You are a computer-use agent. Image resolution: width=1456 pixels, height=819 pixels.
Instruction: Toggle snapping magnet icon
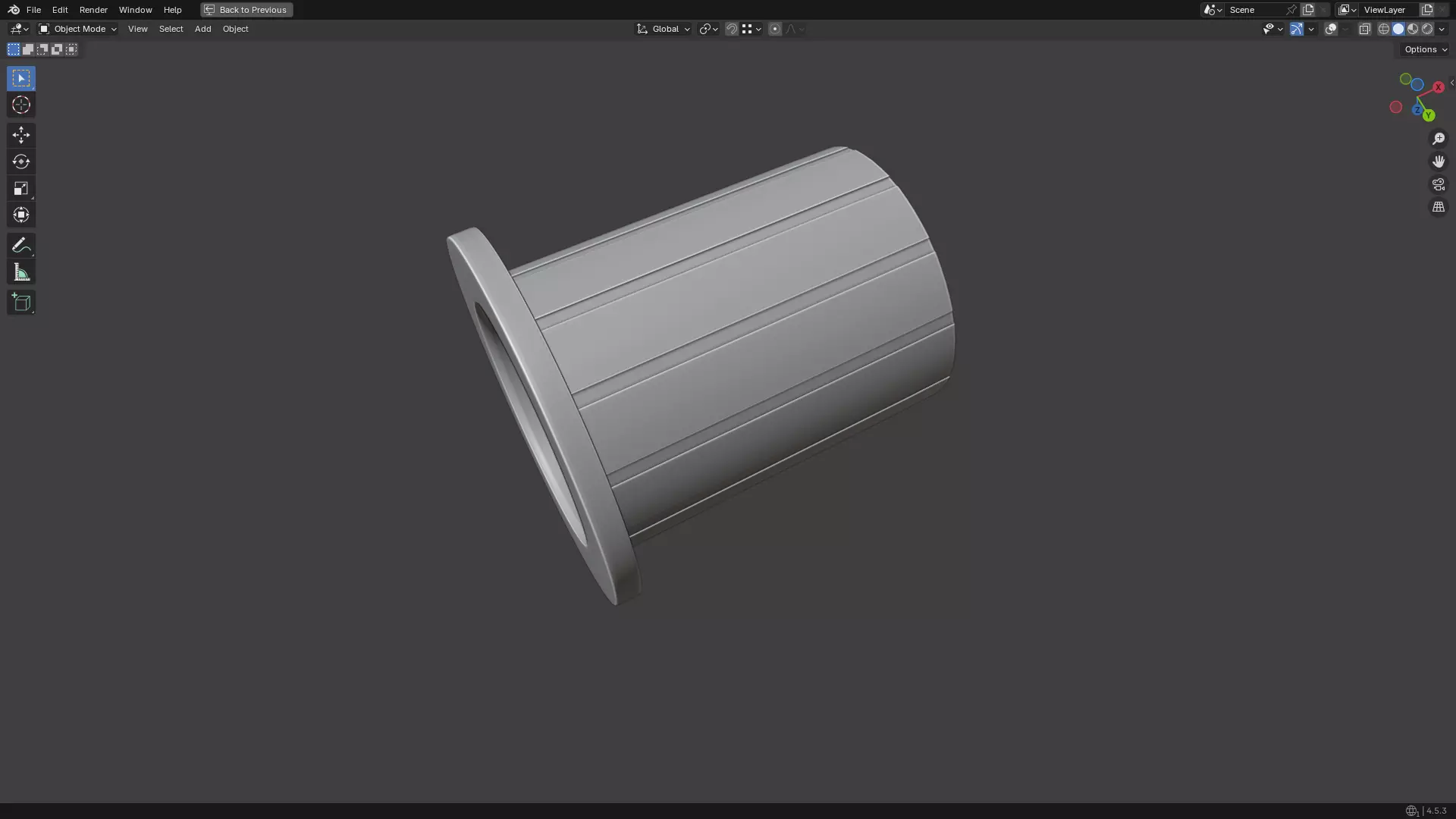(732, 29)
